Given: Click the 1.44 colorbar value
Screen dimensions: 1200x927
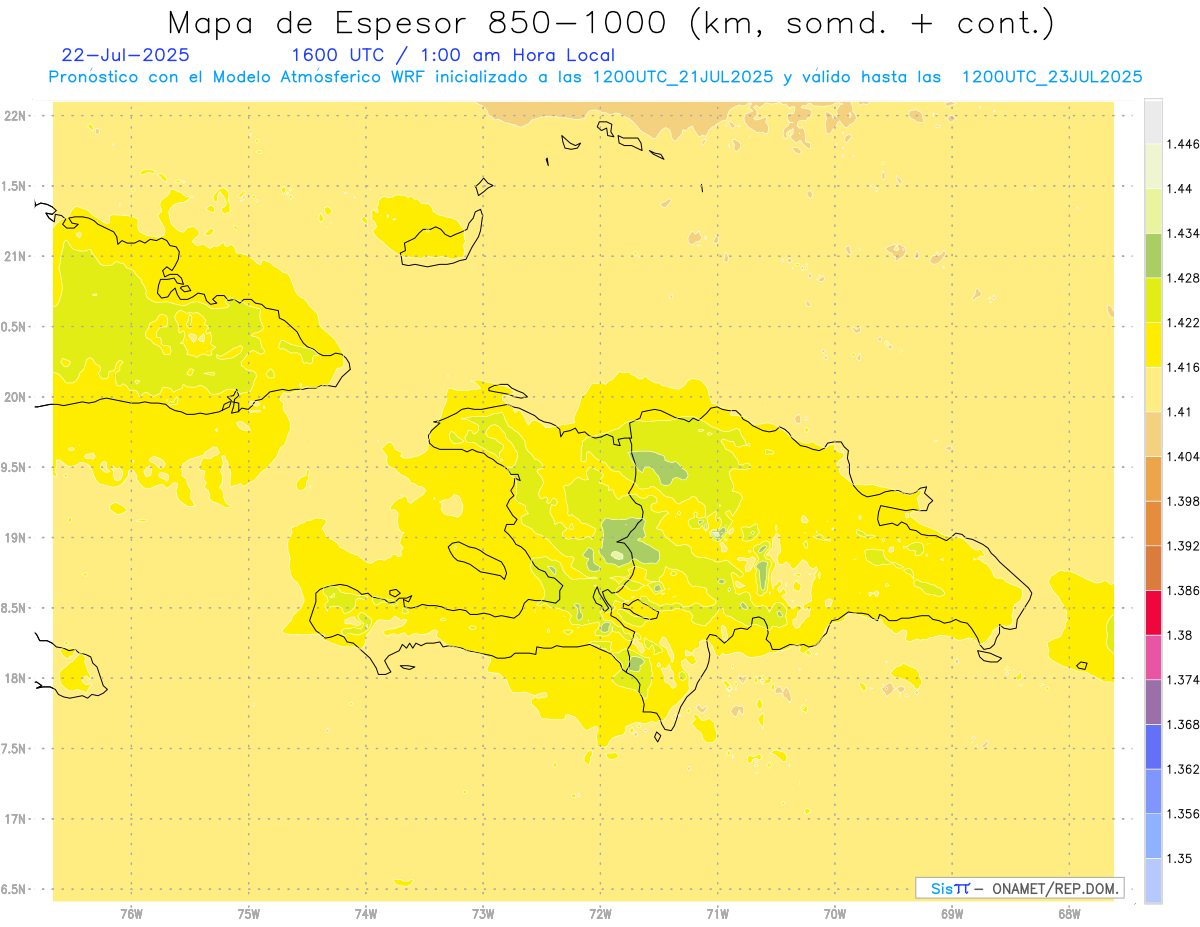Looking at the screenshot, I should tap(1181, 188).
